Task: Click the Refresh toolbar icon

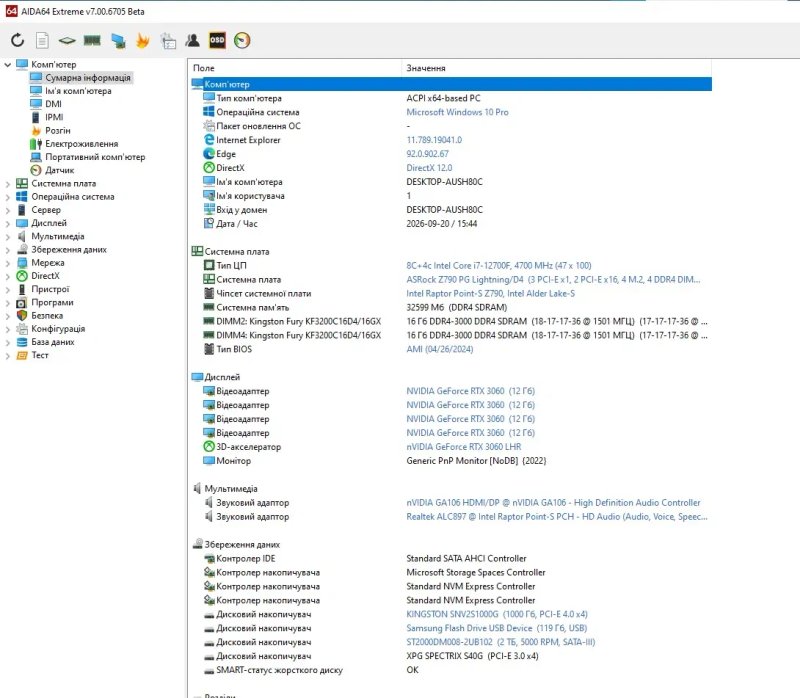Action: (x=17, y=40)
